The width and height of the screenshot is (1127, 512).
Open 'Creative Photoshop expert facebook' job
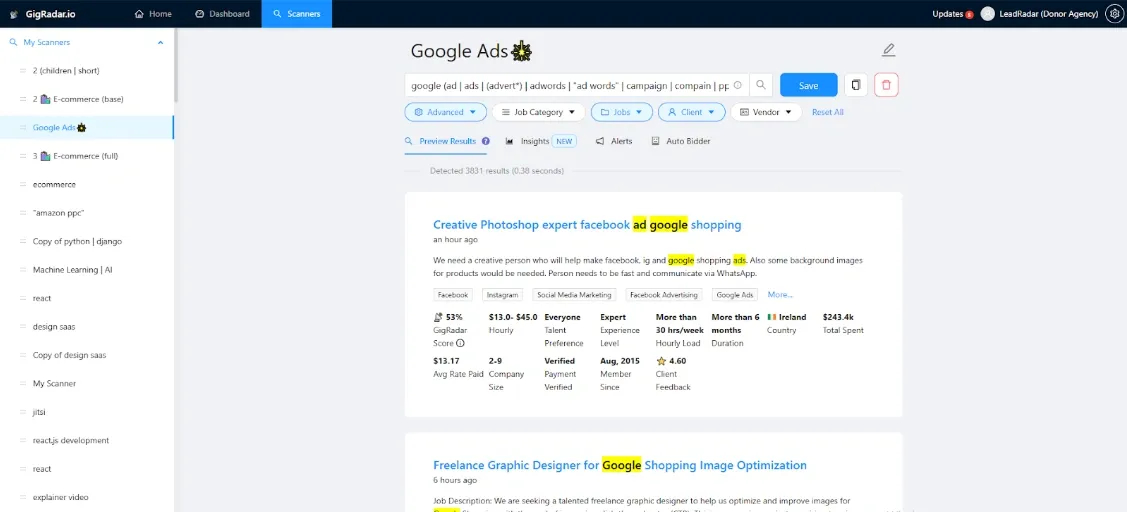pyautogui.click(x=587, y=224)
